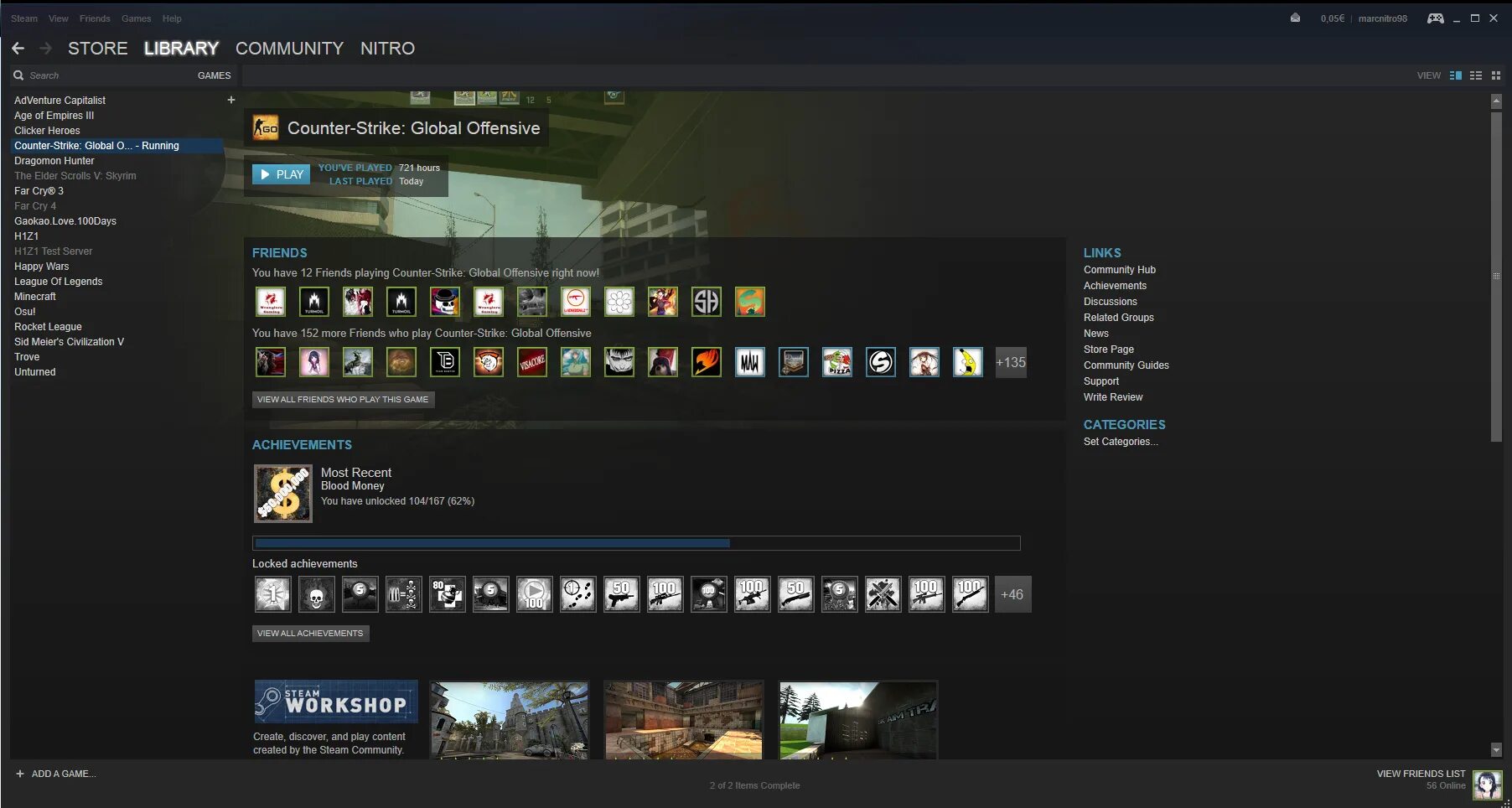The width and height of the screenshot is (1512, 808).
Task: Click the CS:GO game logo icon
Action: (266, 128)
